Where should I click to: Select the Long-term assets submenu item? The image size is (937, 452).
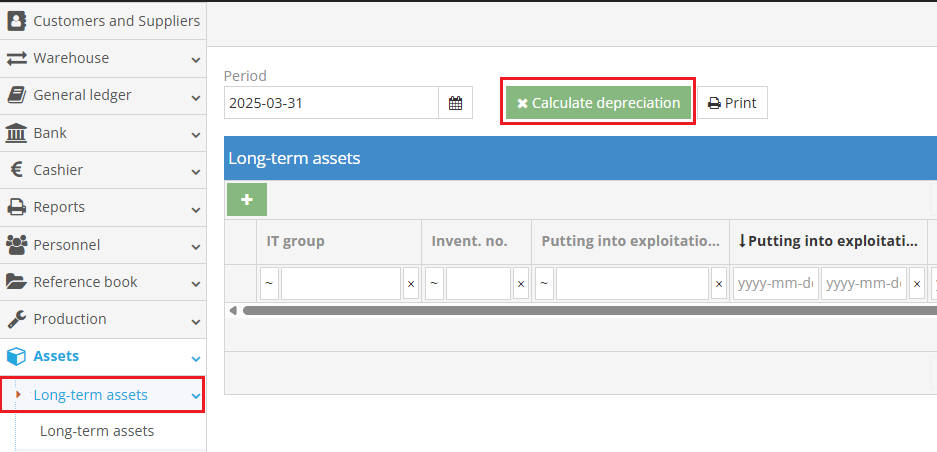(96, 431)
